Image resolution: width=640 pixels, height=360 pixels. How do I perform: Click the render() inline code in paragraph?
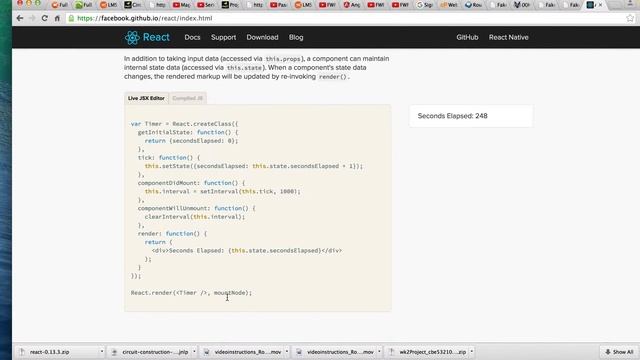point(332,77)
